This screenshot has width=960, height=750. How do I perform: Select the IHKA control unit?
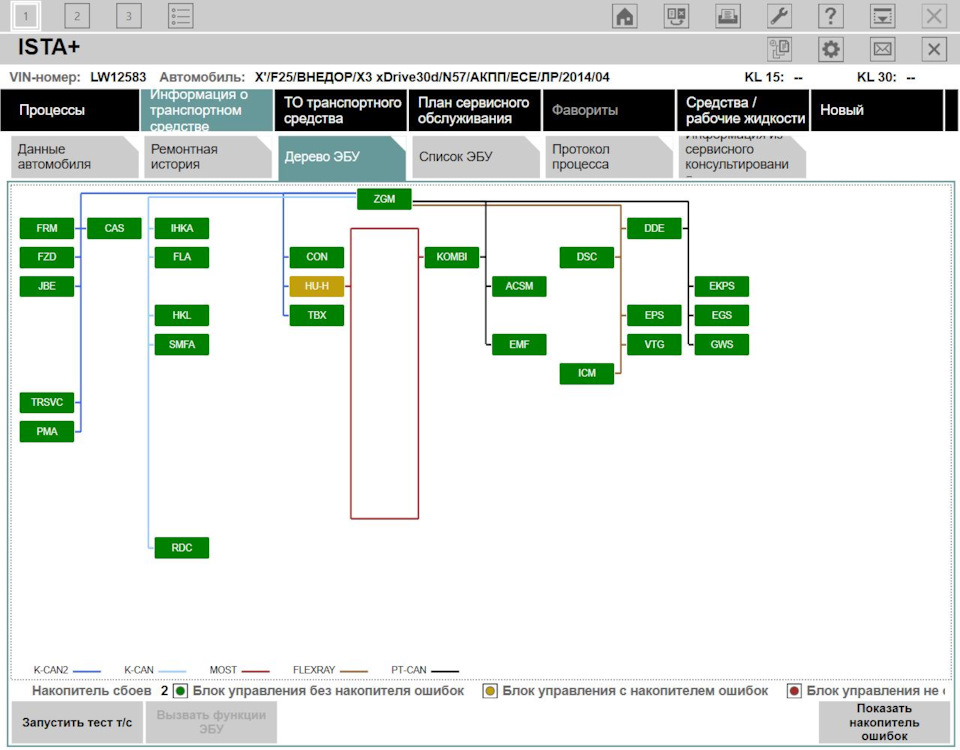[x=182, y=228]
